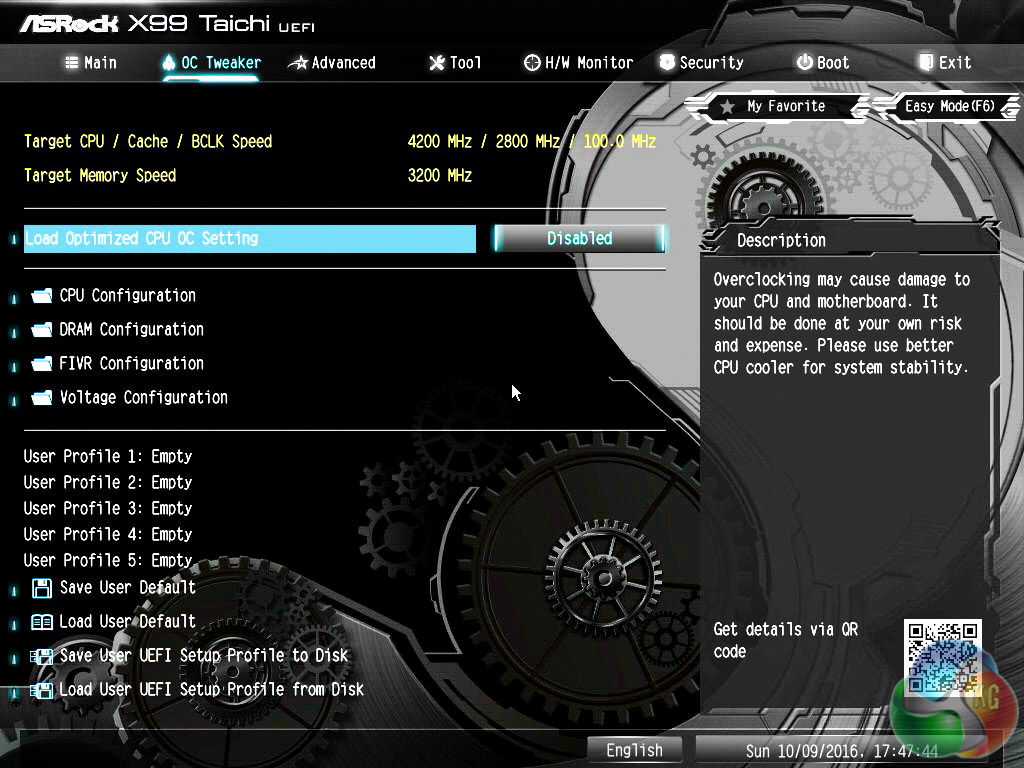Switch to the Security tab

click(x=701, y=63)
